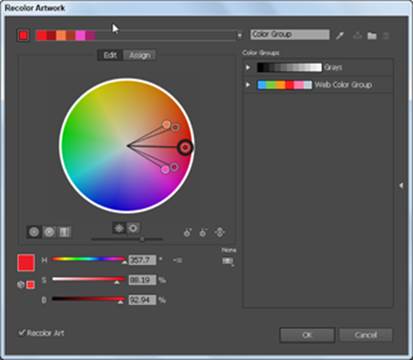Switch to the Assign tab
Image resolution: width=413 pixels, height=360 pixels.
140,55
